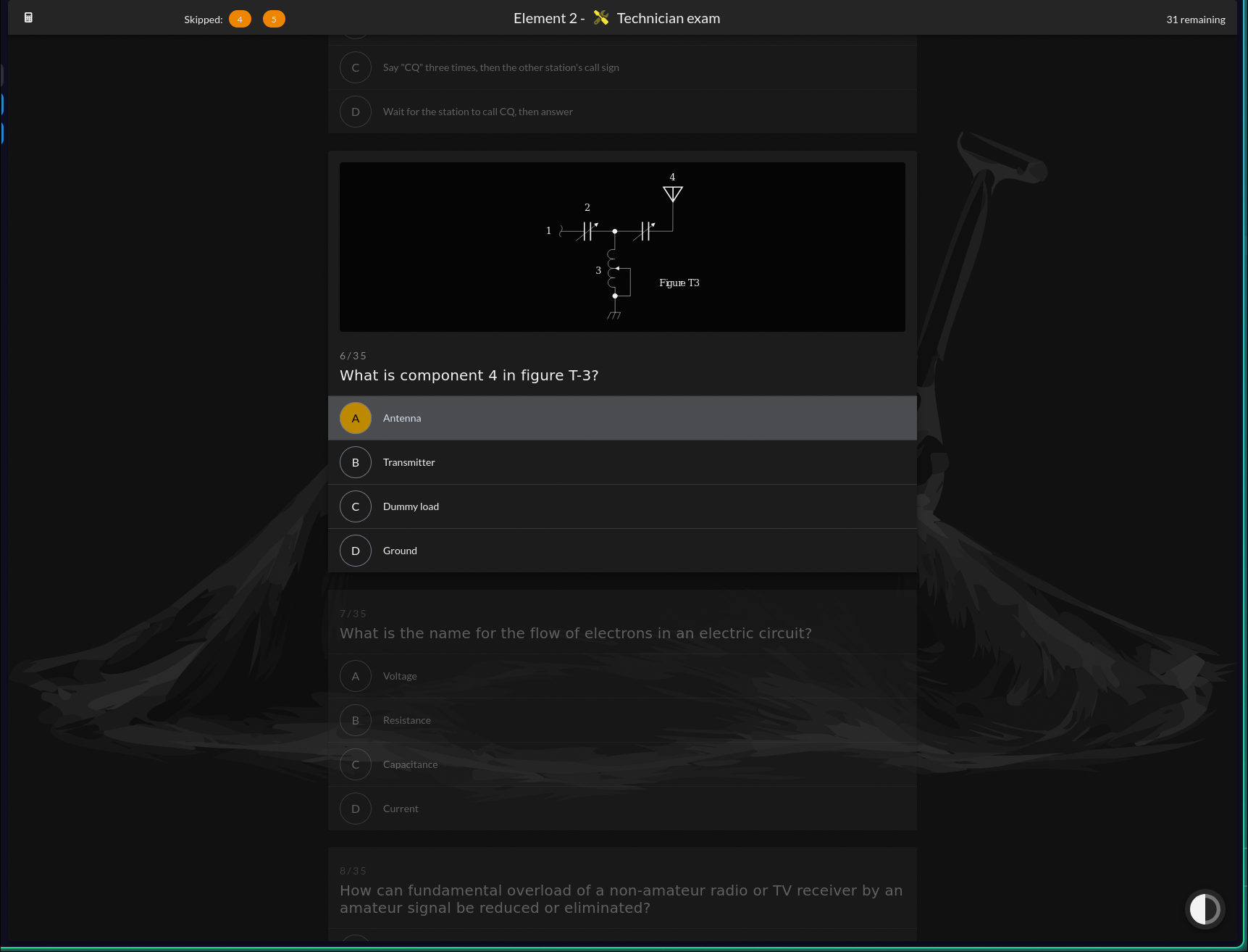The image size is (1248, 952).
Task: Jump to skipped question 4 badge
Action: (x=240, y=20)
